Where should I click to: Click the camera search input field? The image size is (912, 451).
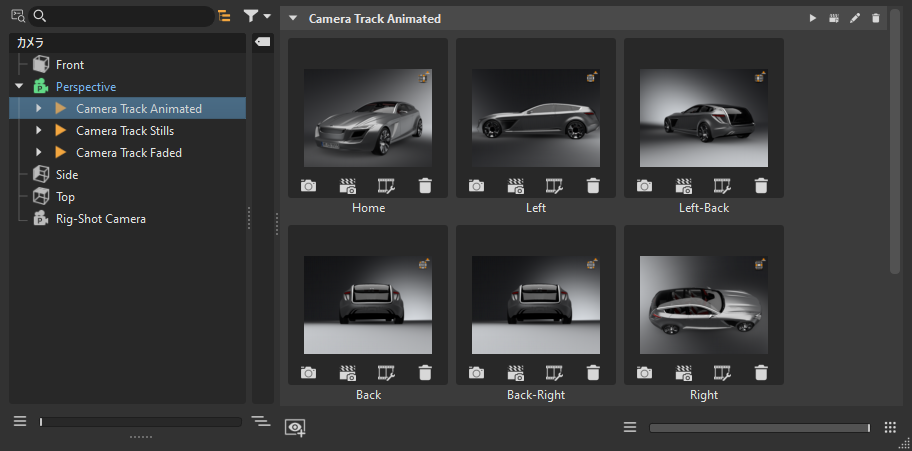coord(120,16)
